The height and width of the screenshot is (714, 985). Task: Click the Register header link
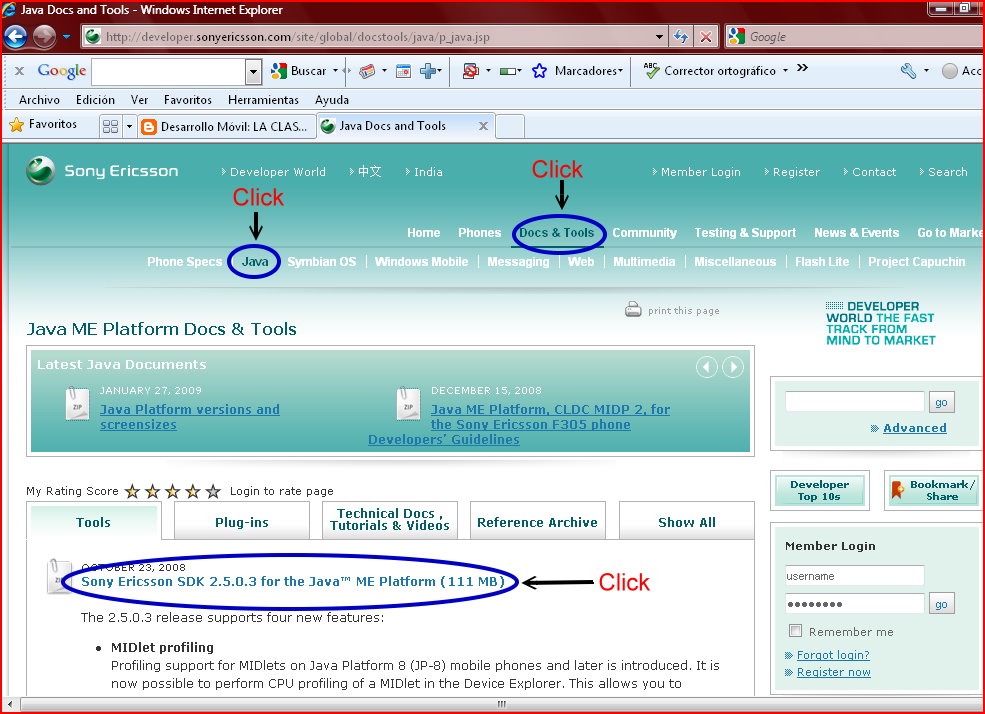click(x=796, y=172)
